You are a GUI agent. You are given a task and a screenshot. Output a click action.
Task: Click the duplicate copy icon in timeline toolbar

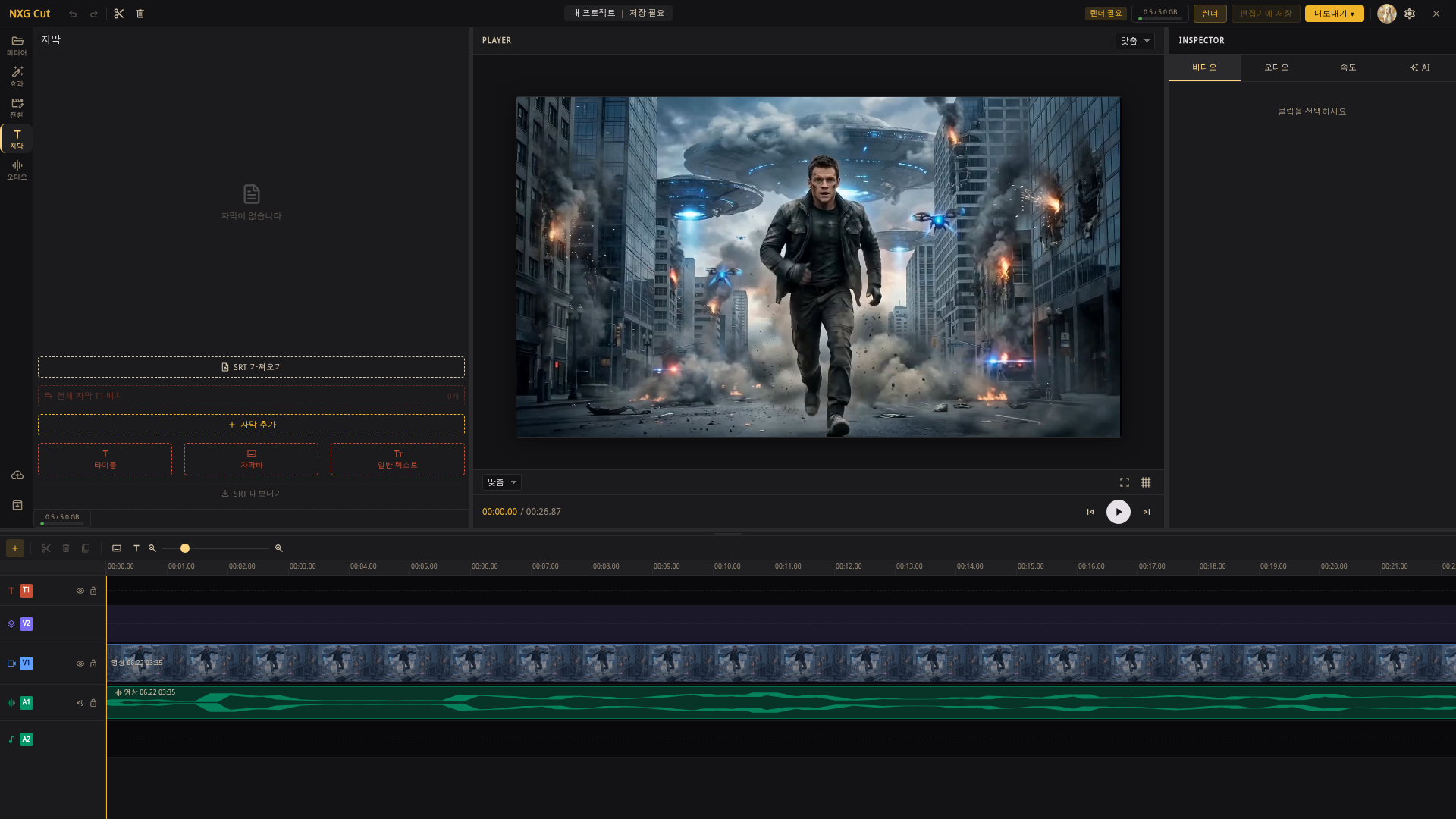(x=86, y=548)
